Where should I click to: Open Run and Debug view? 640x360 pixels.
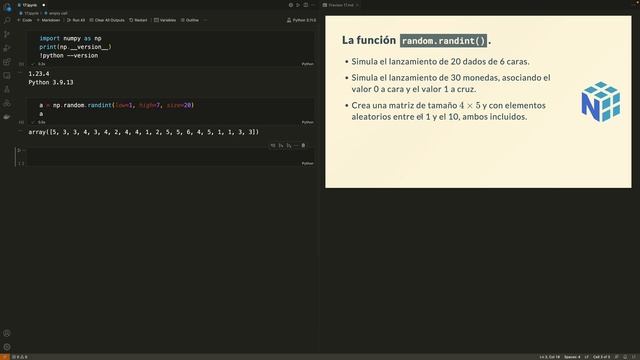click(x=7, y=48)
